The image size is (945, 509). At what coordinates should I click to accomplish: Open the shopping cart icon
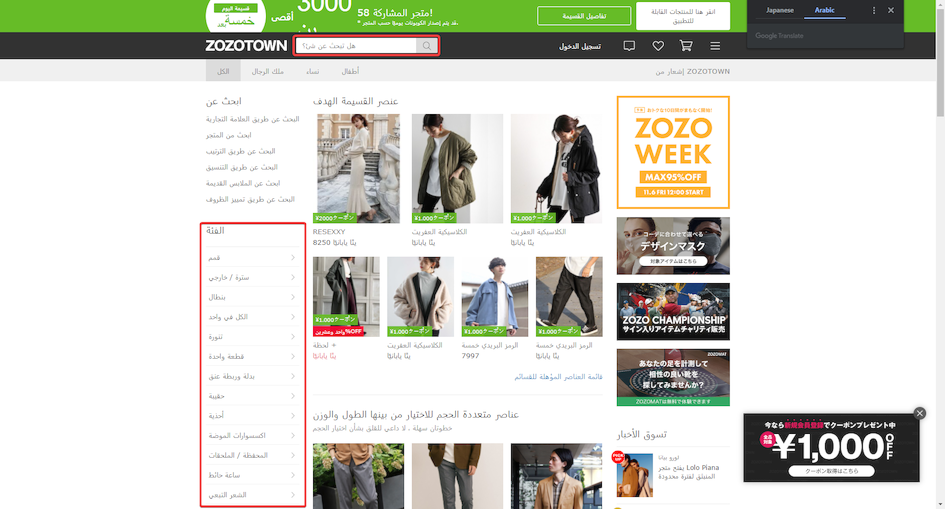686,46
